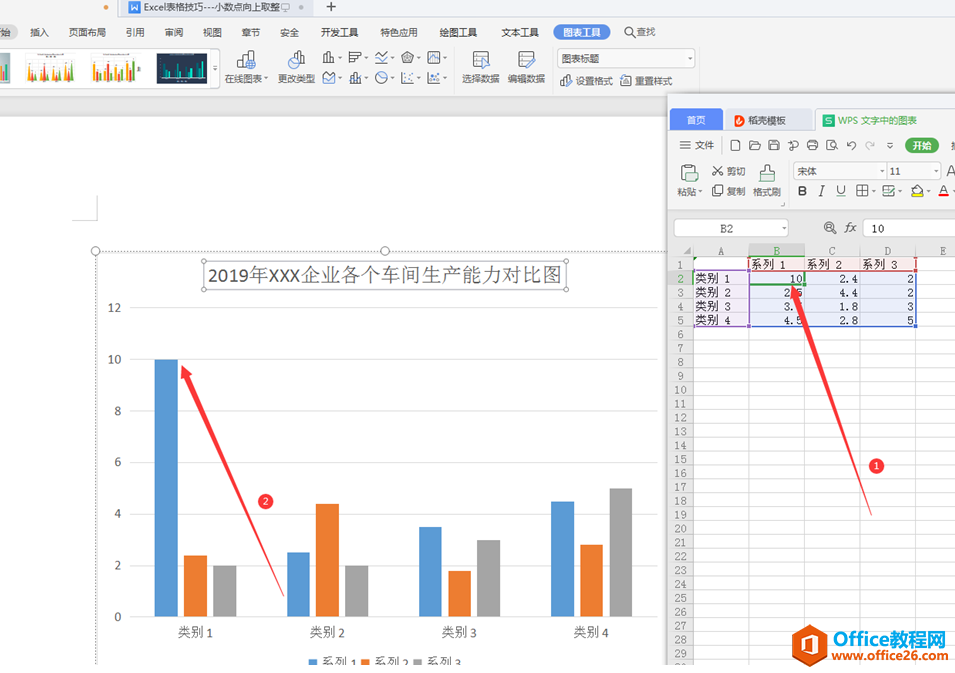
Task: Switch to the 首页 tab in spreadsheet window
Action: point(696,120)
